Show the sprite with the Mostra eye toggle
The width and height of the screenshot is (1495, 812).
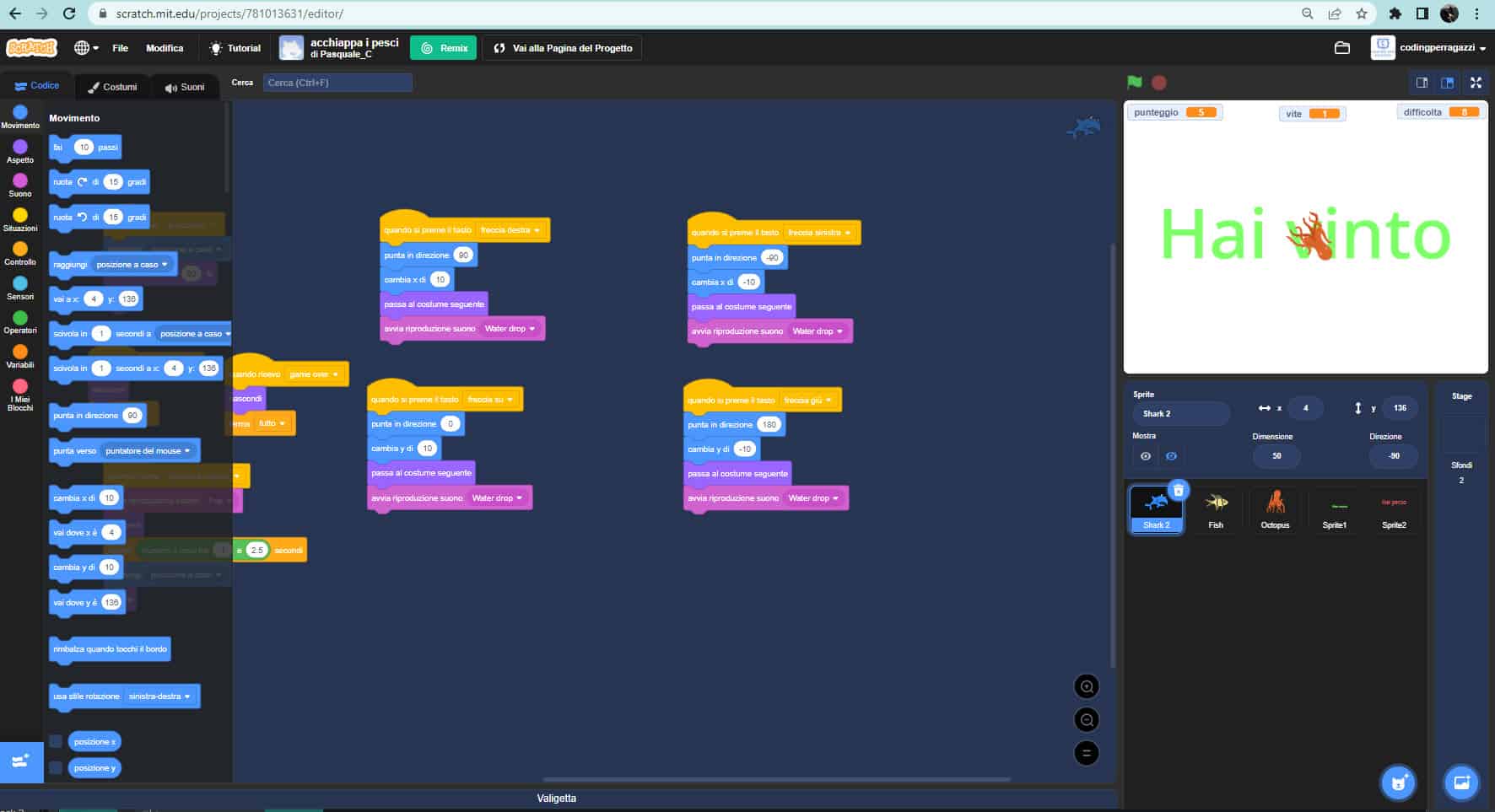click(x=1146, y=456)
